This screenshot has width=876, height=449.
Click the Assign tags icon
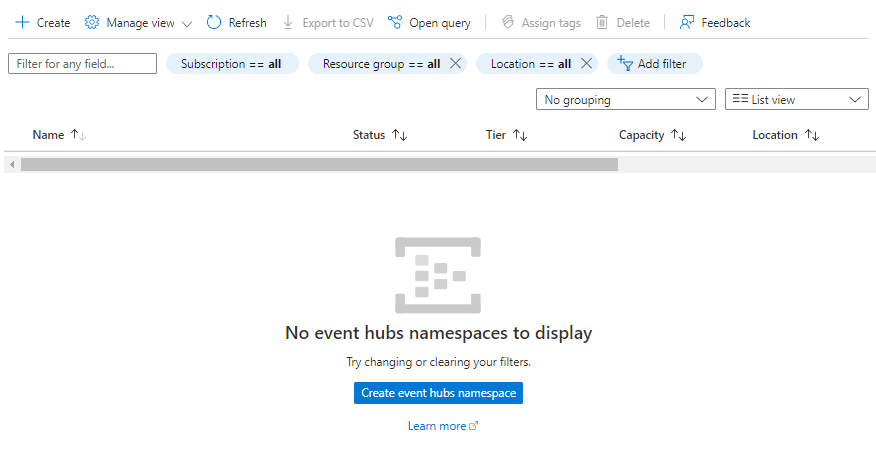pyautogui.click(x=508, y=22)
